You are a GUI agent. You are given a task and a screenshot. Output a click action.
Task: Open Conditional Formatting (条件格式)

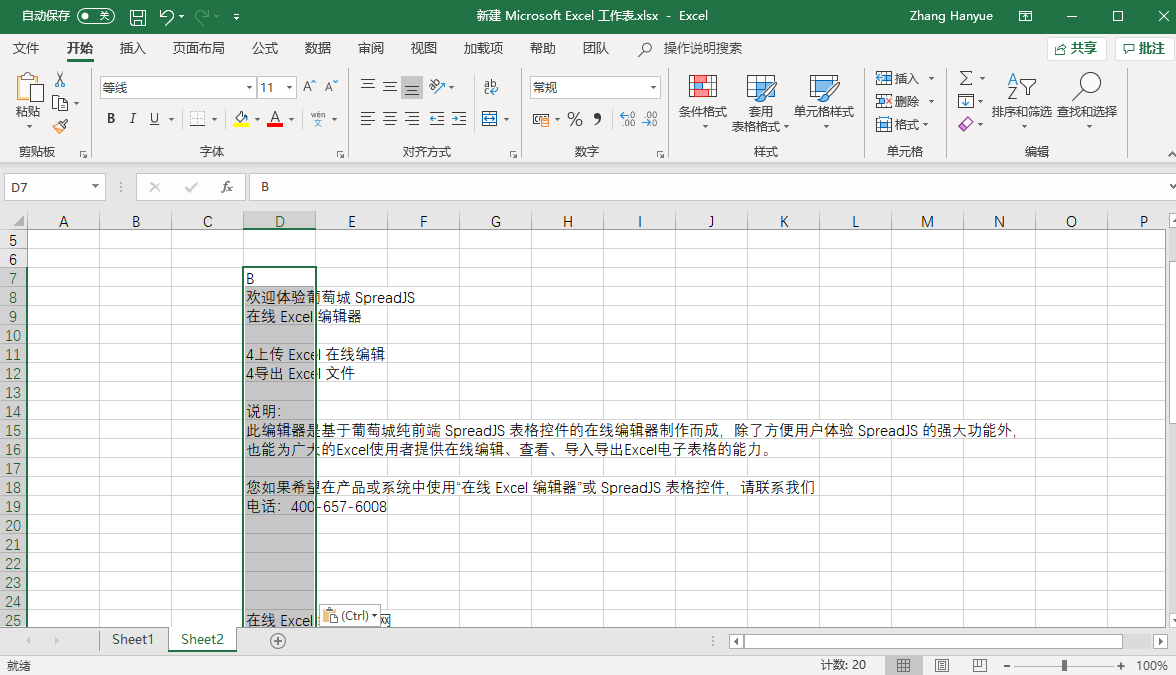[703, 100]
